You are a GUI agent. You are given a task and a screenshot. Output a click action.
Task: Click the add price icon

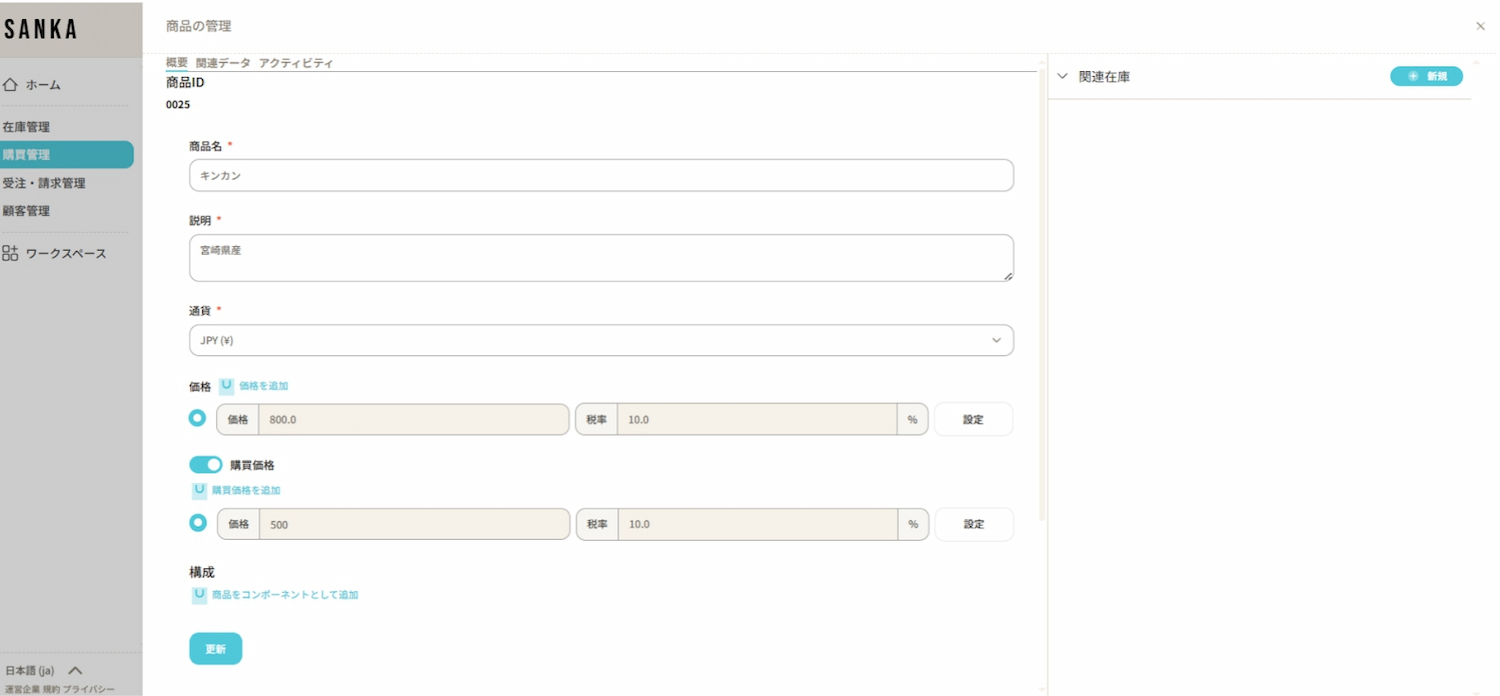(227, 386)
